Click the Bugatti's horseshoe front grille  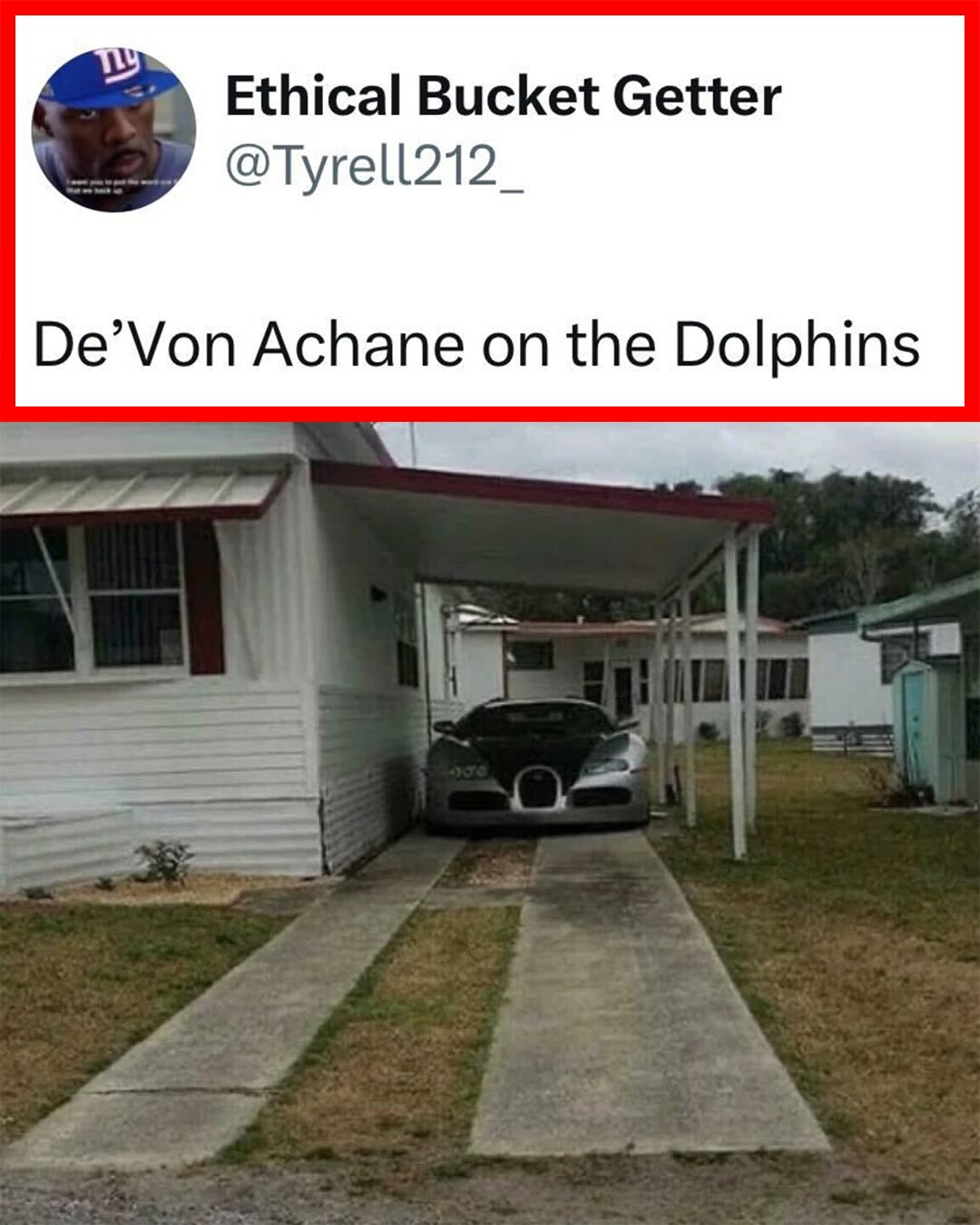539,789
